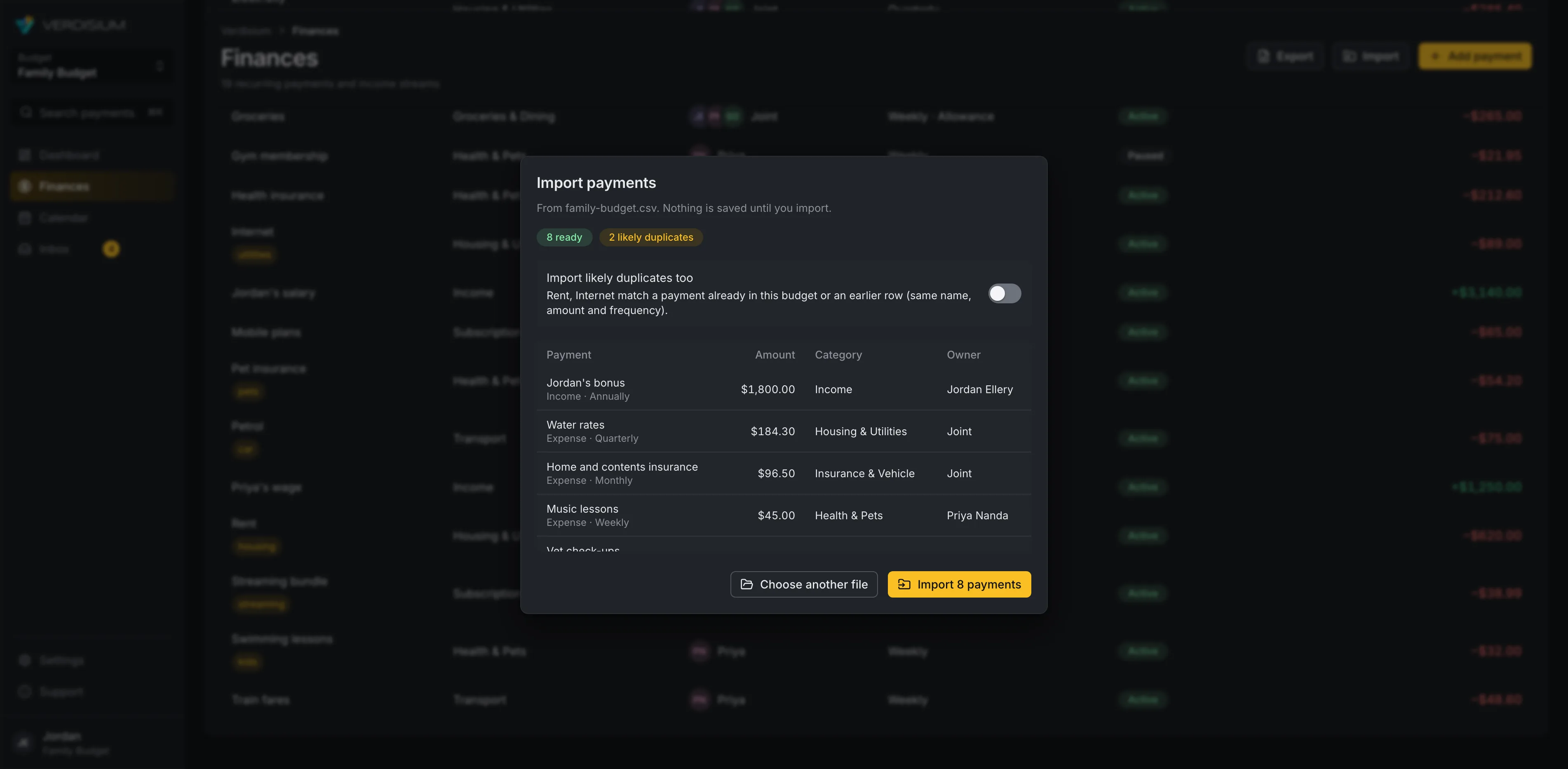
Task: Select the Music lessons row
Action: (x=784, y=515)
